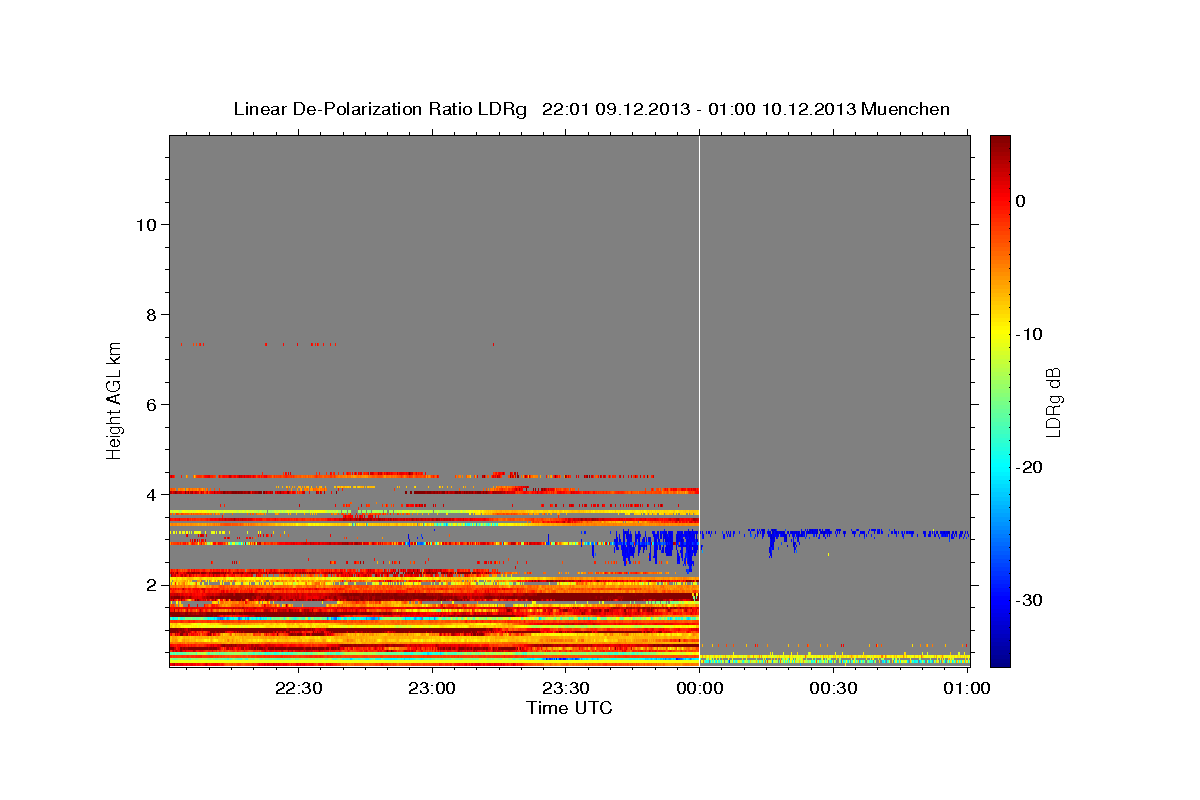The width and height of the screenshot is (1200, 800).
Task: Click the 23:00 time tick label
Action: coord(432,688)
